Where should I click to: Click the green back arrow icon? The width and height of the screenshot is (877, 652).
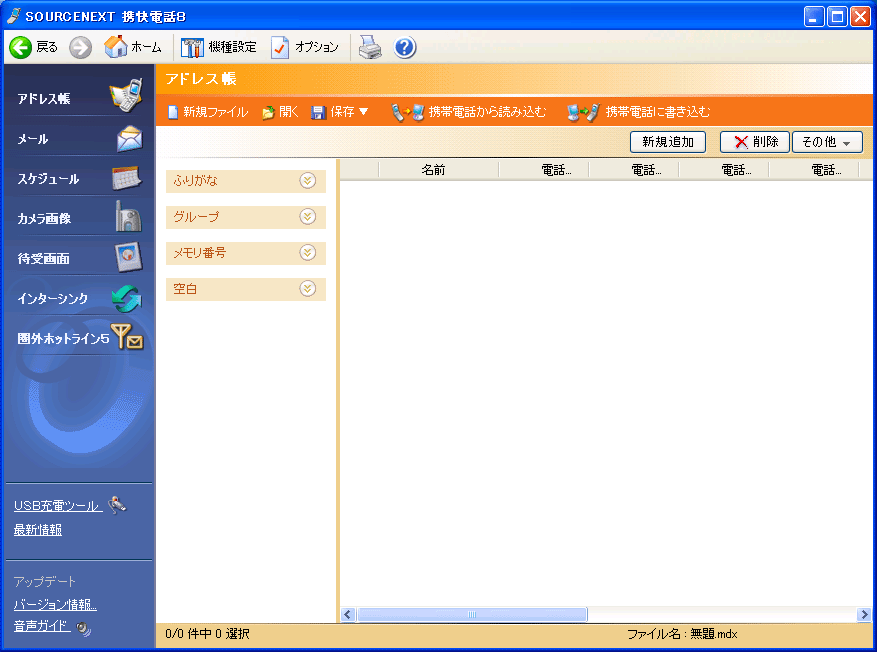coord(21,48)
